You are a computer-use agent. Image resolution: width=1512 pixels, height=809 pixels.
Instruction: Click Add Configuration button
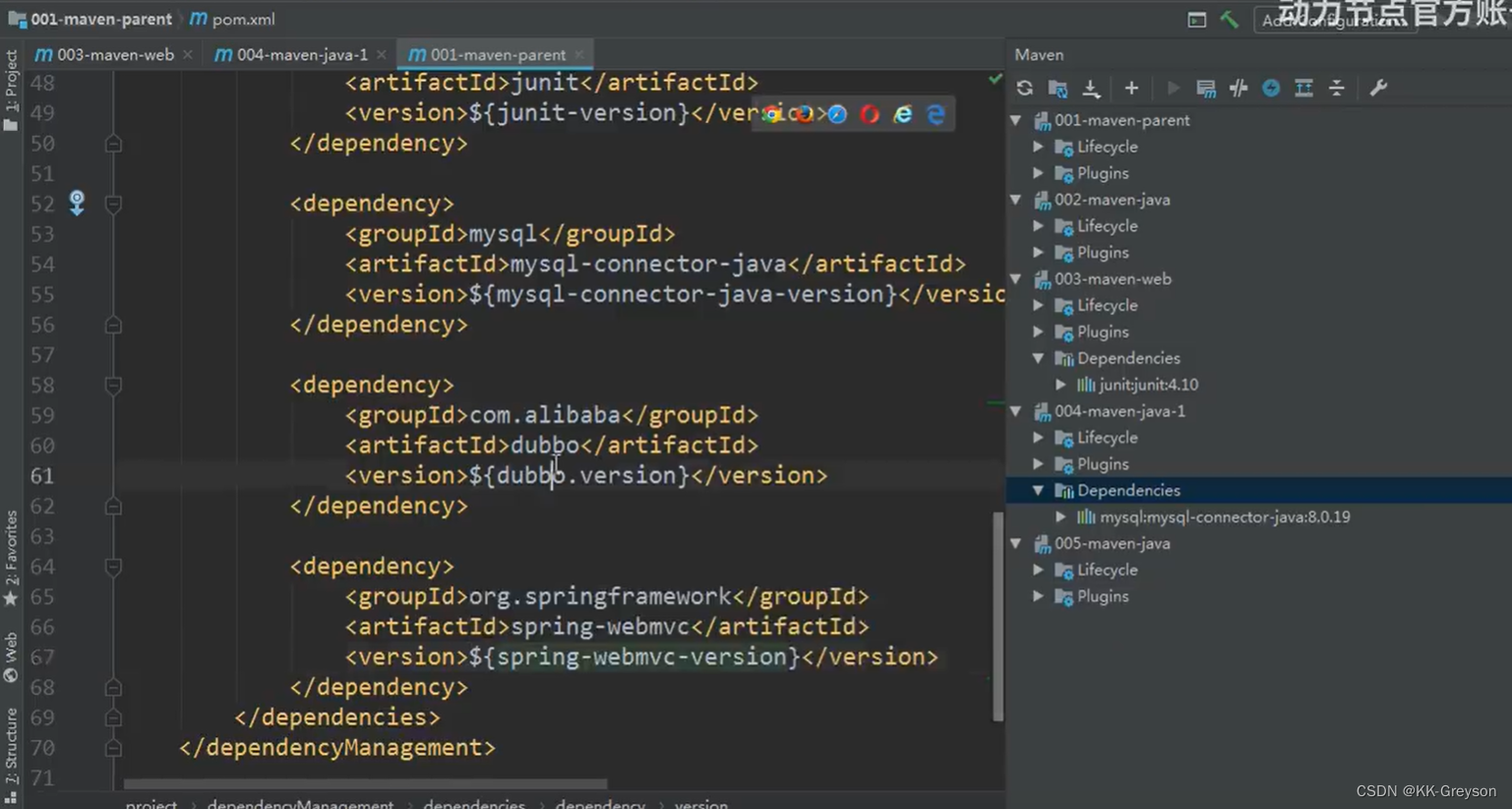[1335, 20]
